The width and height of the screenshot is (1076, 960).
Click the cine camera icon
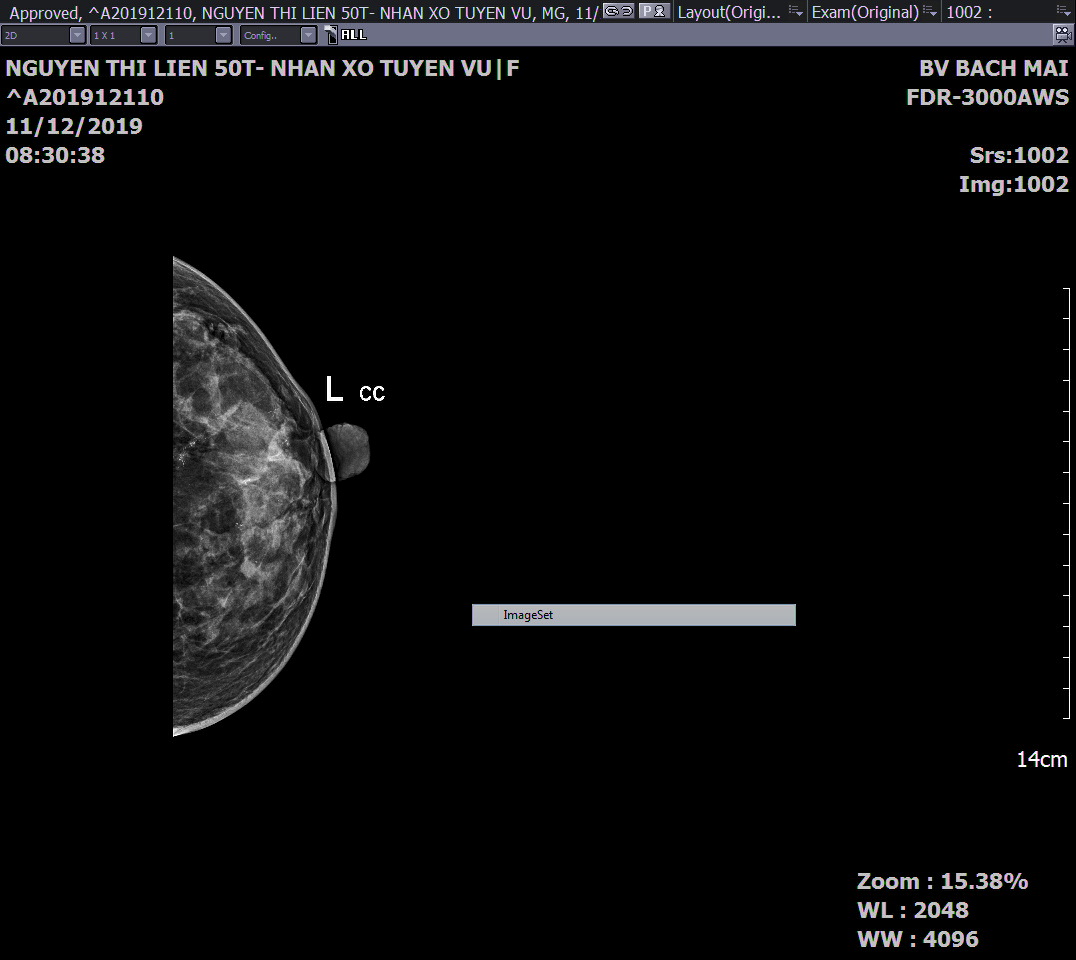(x=1062, y=34)
